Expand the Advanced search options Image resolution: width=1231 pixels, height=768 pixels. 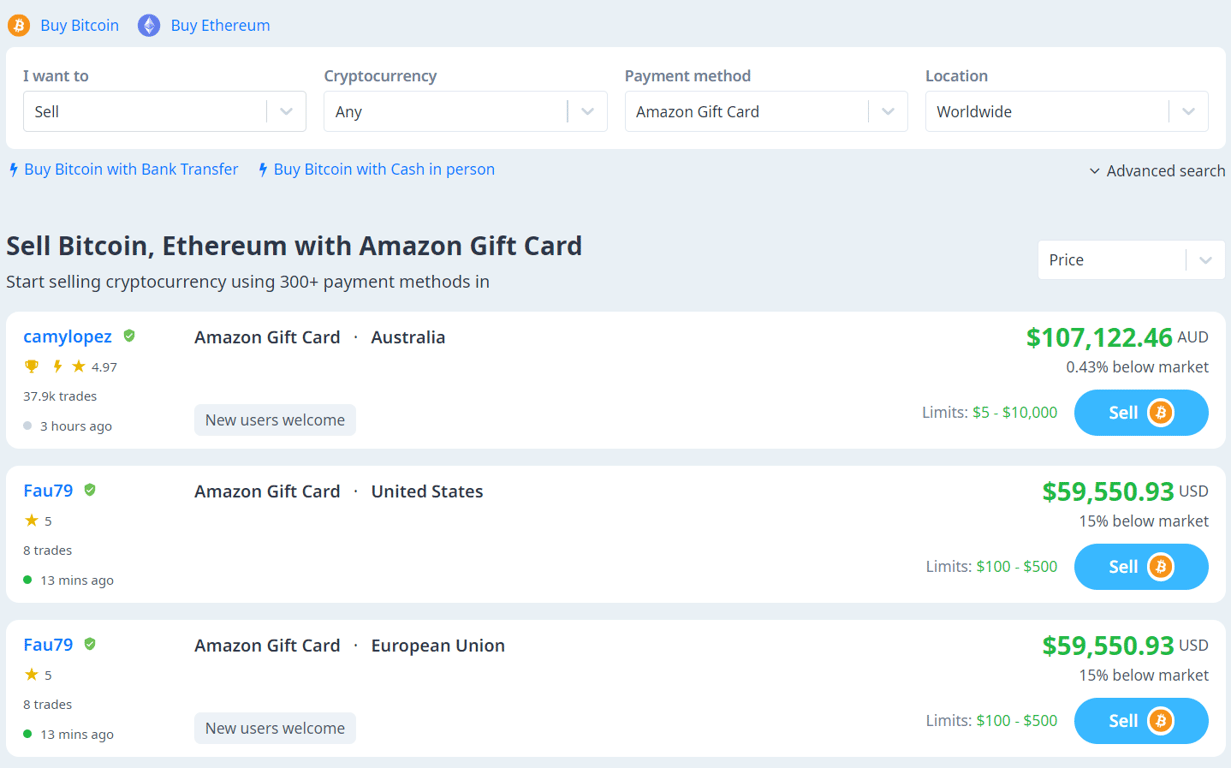pos(1157,170)
